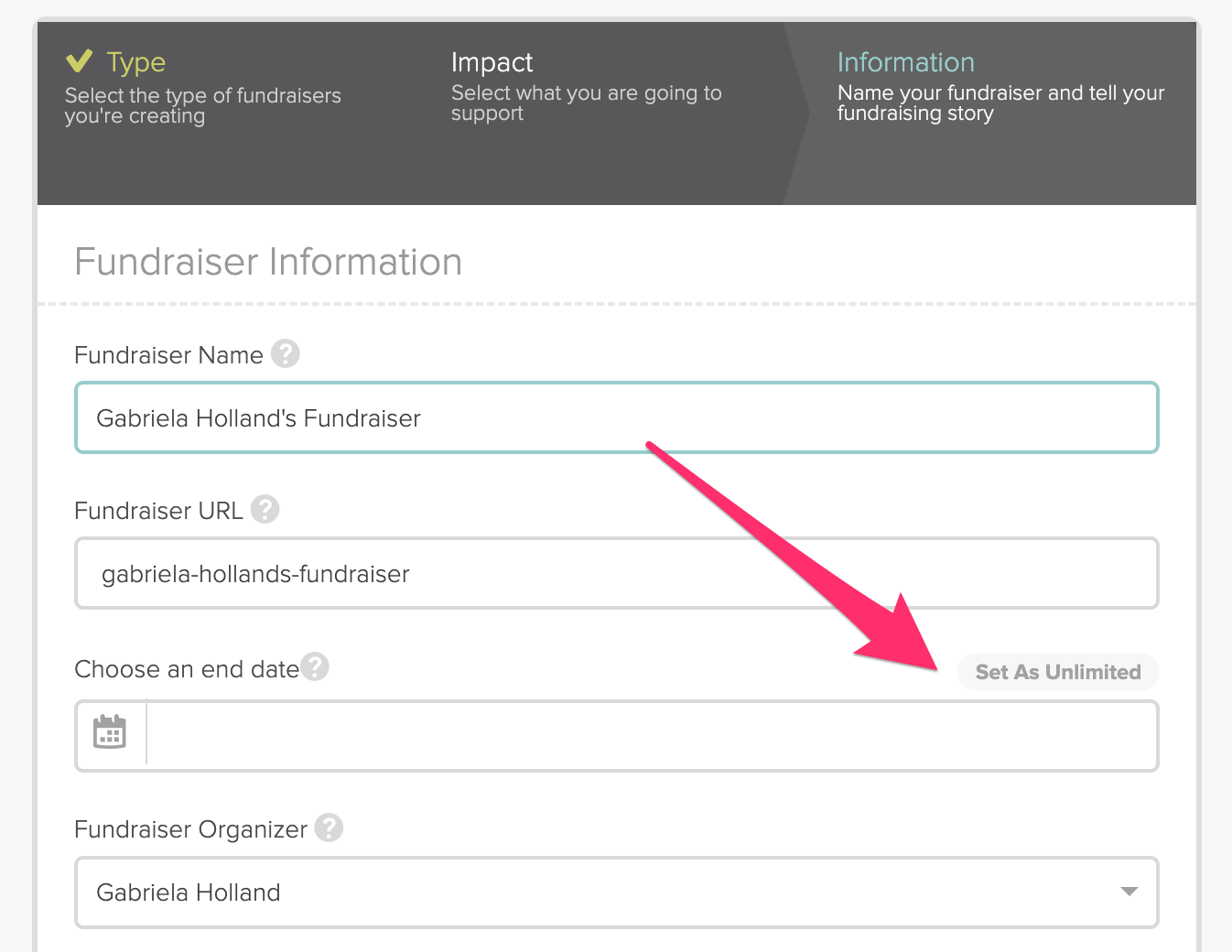This screenshot has width=1232, height=952.
Task: Click the Fundraiser Organizer label text
Action: 190,829
